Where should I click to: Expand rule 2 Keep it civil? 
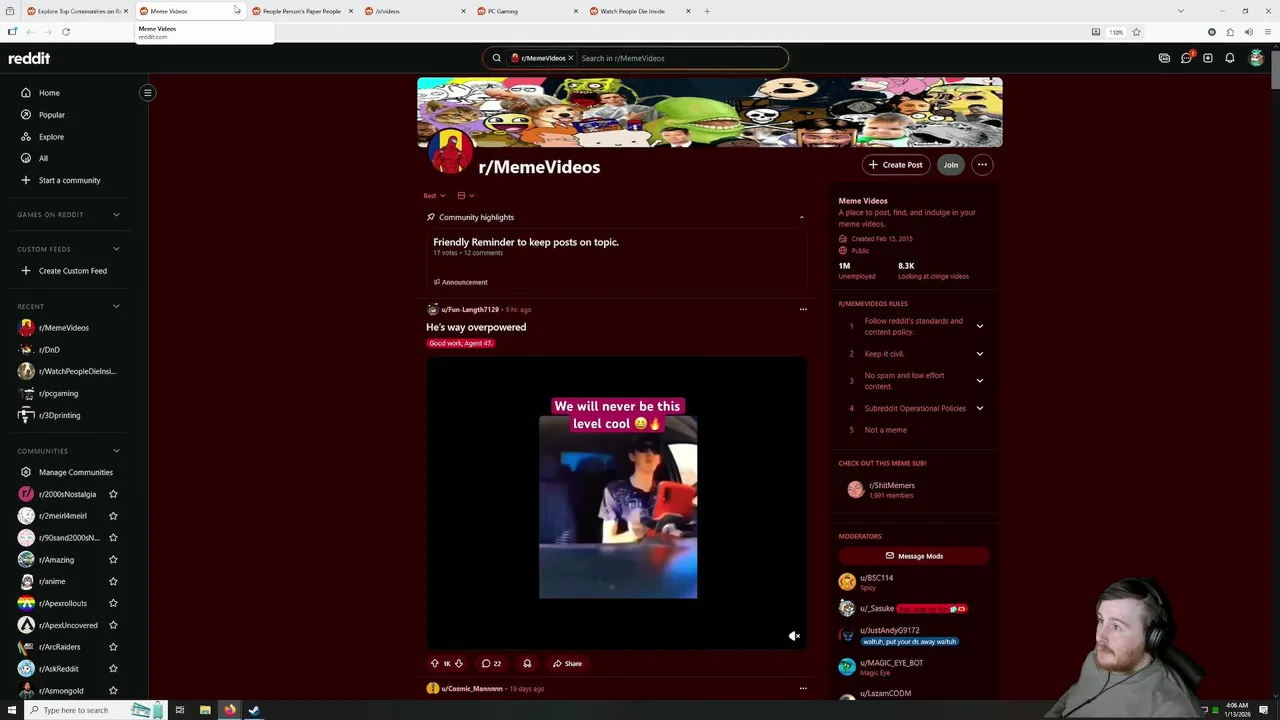click(979, 354)
